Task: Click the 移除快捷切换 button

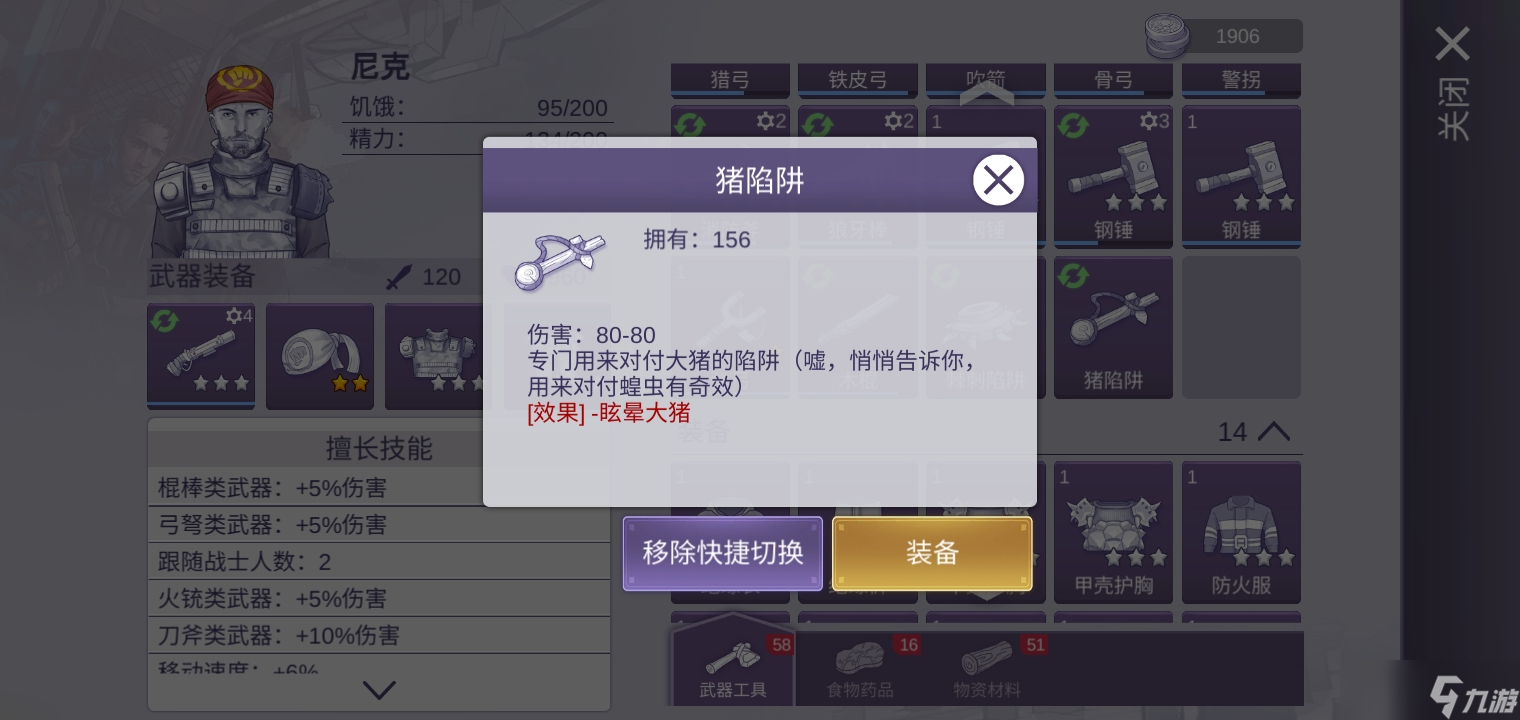Action: click(x=723, y=553)
